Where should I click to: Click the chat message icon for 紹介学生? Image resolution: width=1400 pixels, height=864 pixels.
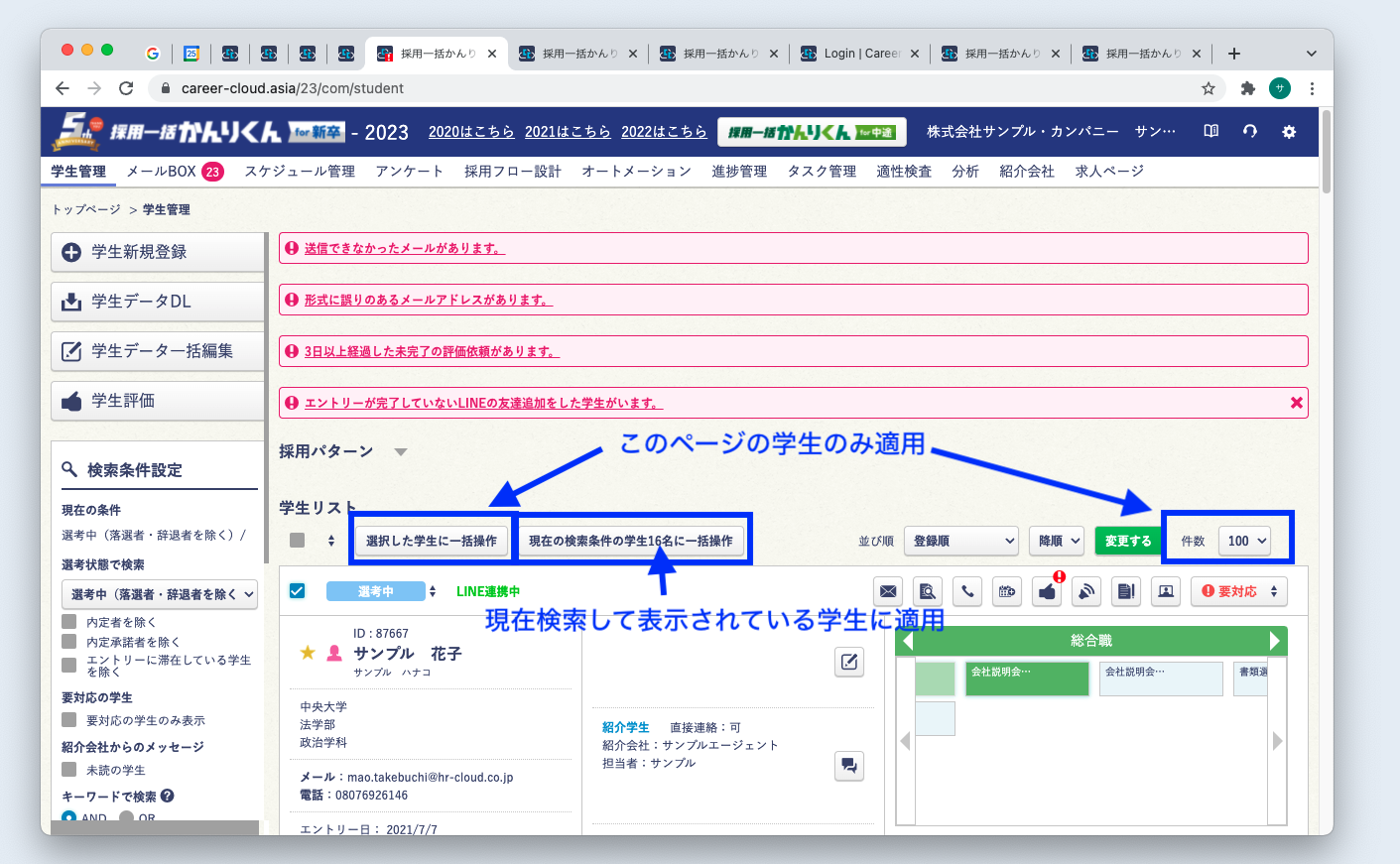(849, 765)
